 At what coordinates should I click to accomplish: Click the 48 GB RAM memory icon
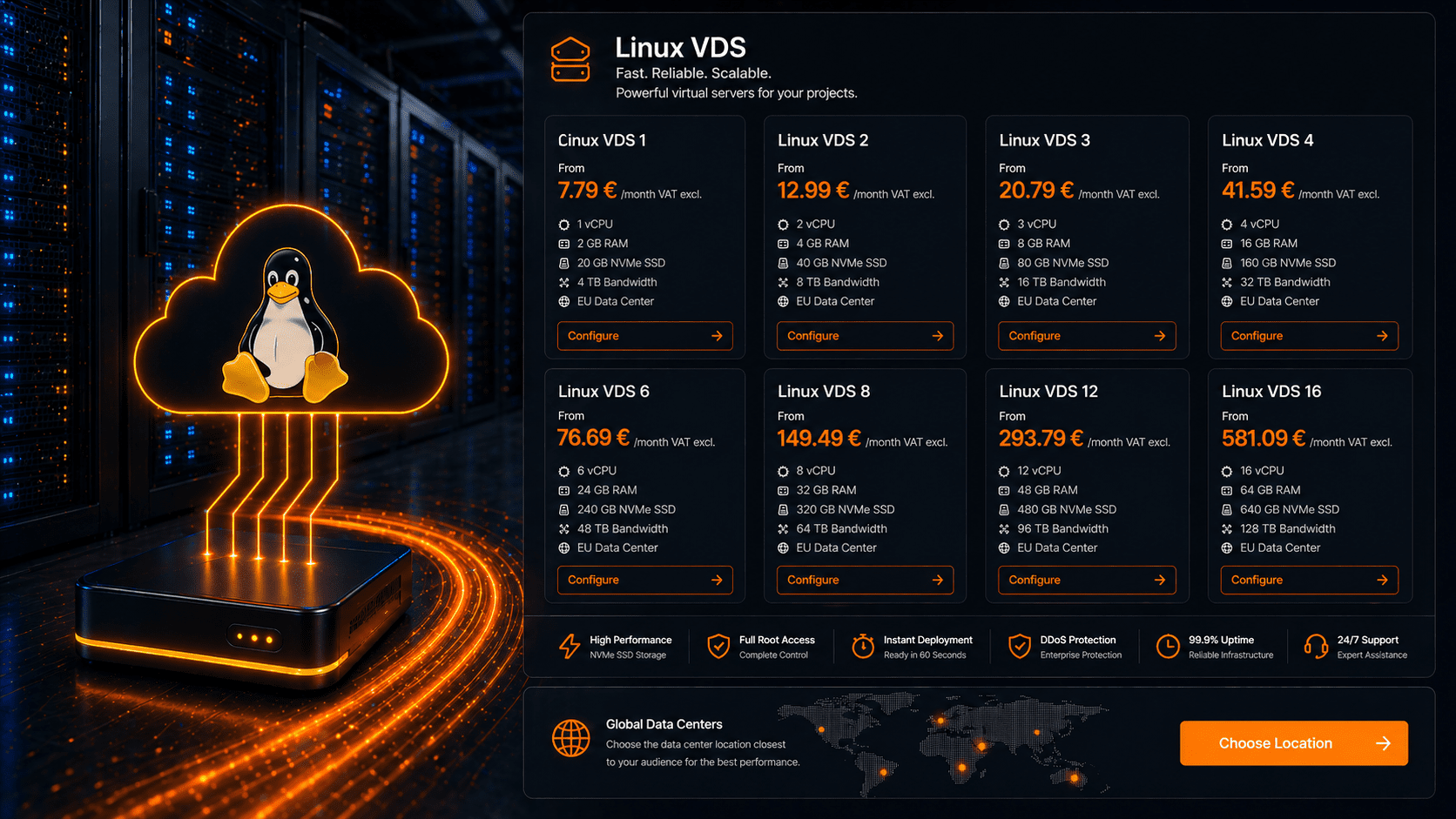[1004, 490]
